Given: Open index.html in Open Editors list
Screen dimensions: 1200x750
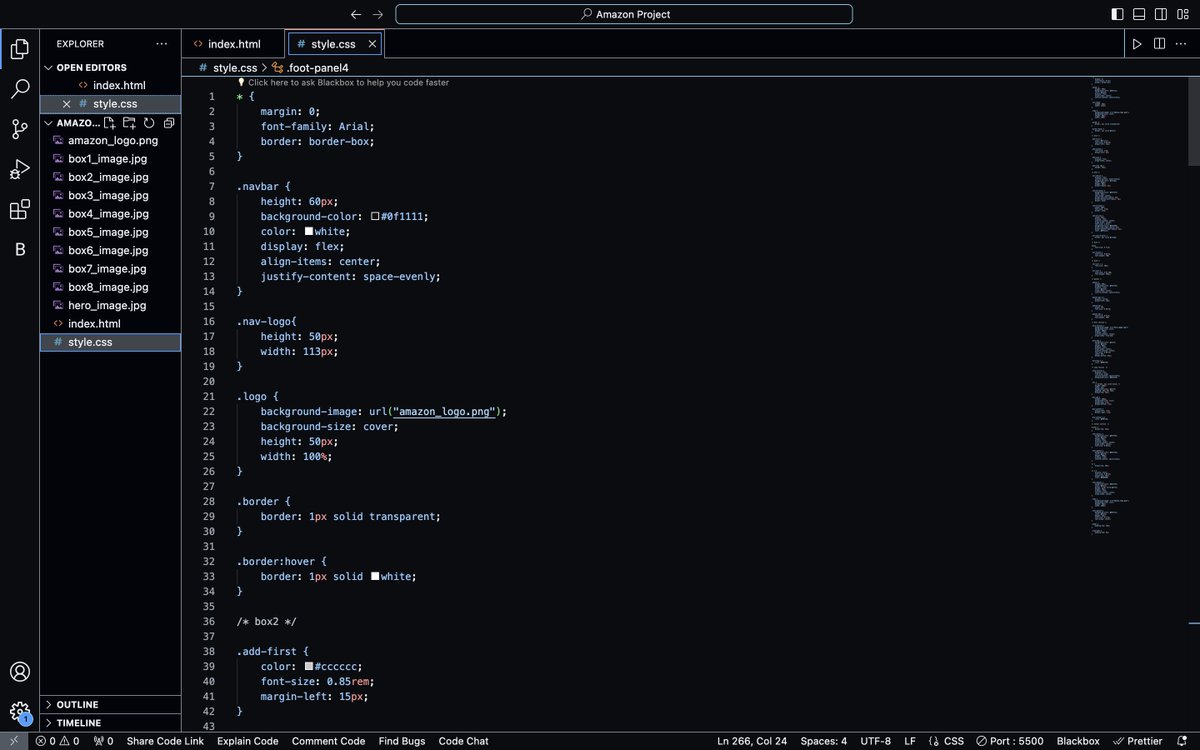Looking at the screenshot, I should (x=110, y=86).
